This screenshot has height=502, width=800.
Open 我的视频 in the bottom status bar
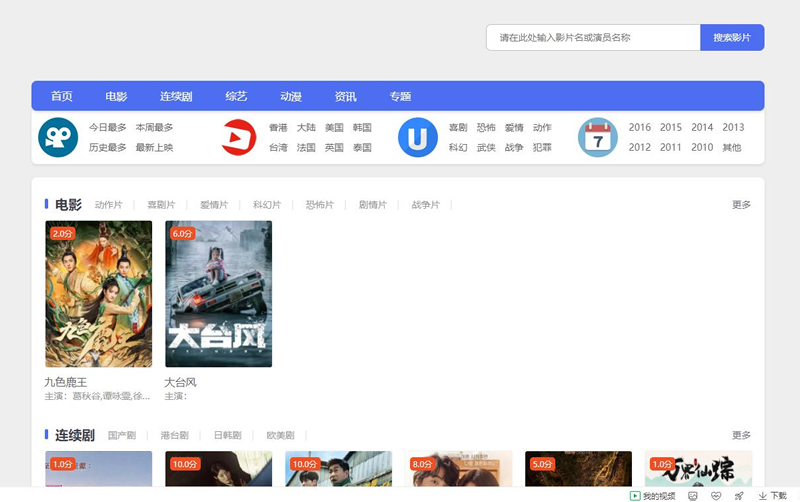(652, 495)
